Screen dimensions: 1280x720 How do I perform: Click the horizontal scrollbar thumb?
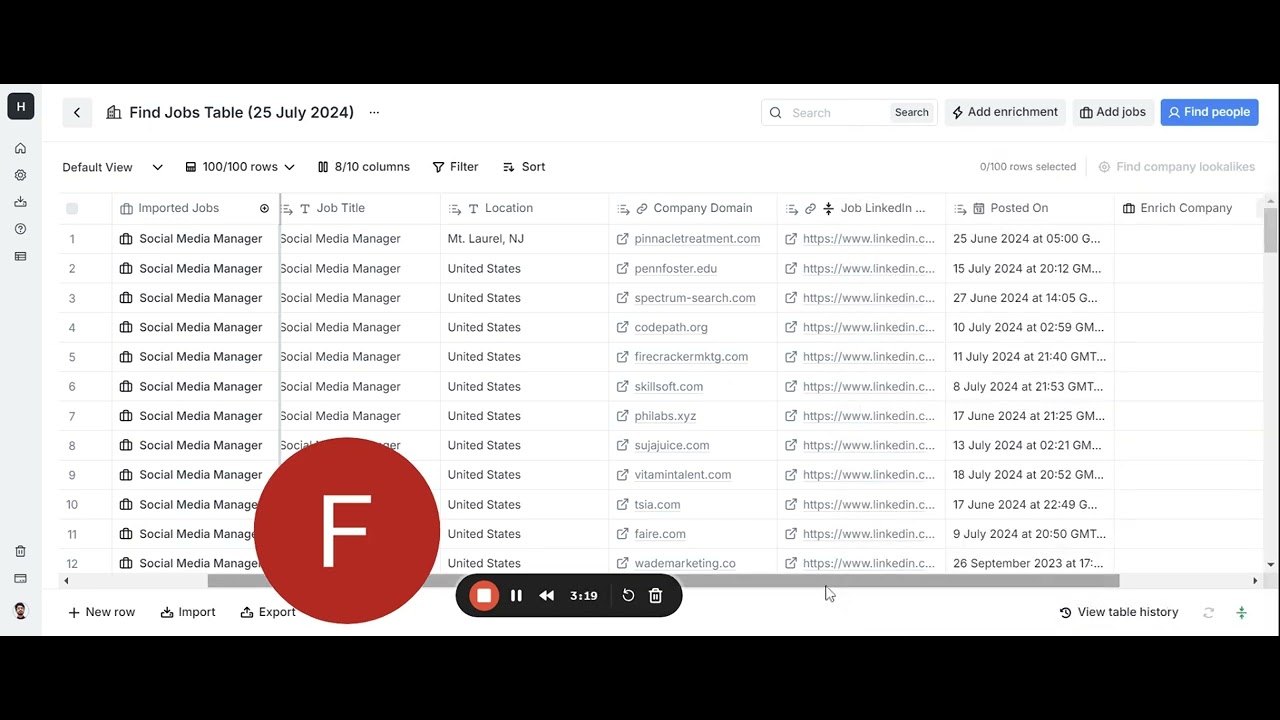[663, 581]
